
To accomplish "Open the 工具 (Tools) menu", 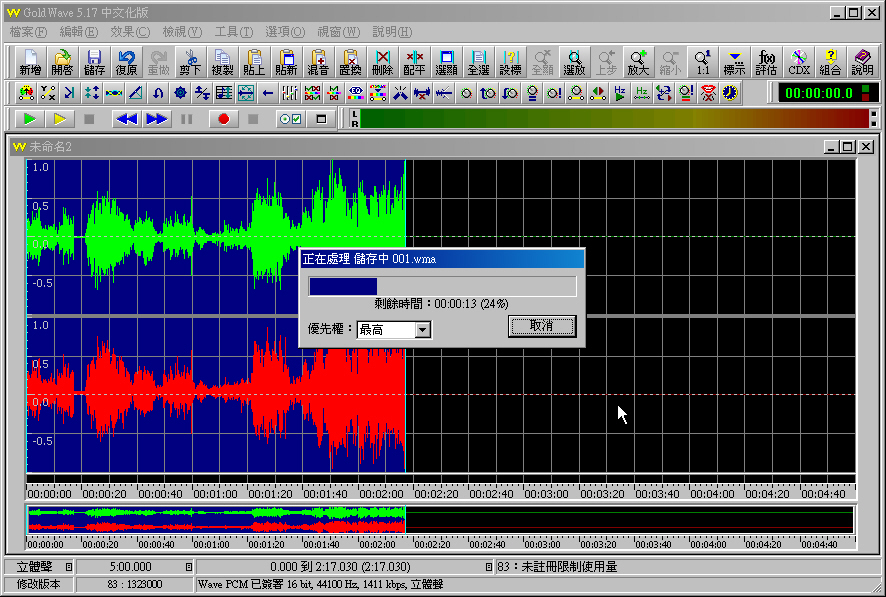I will tap(232, 32).
